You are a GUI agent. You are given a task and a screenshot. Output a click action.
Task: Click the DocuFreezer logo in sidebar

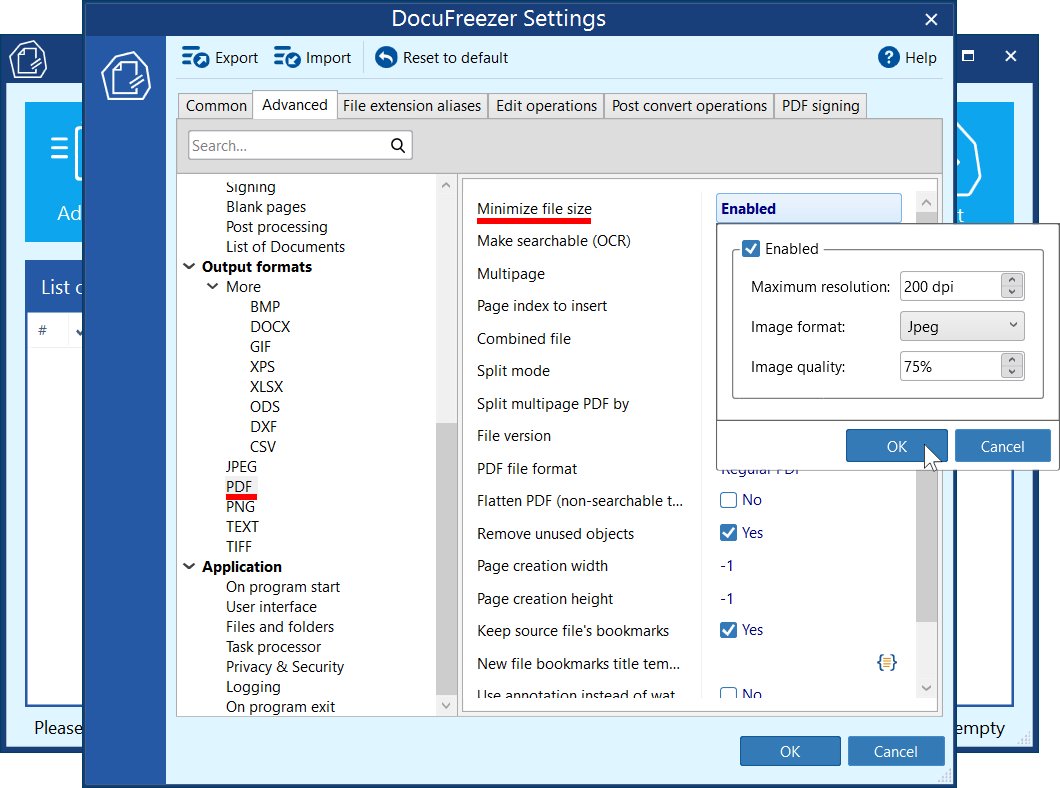(x=126, y=76)
